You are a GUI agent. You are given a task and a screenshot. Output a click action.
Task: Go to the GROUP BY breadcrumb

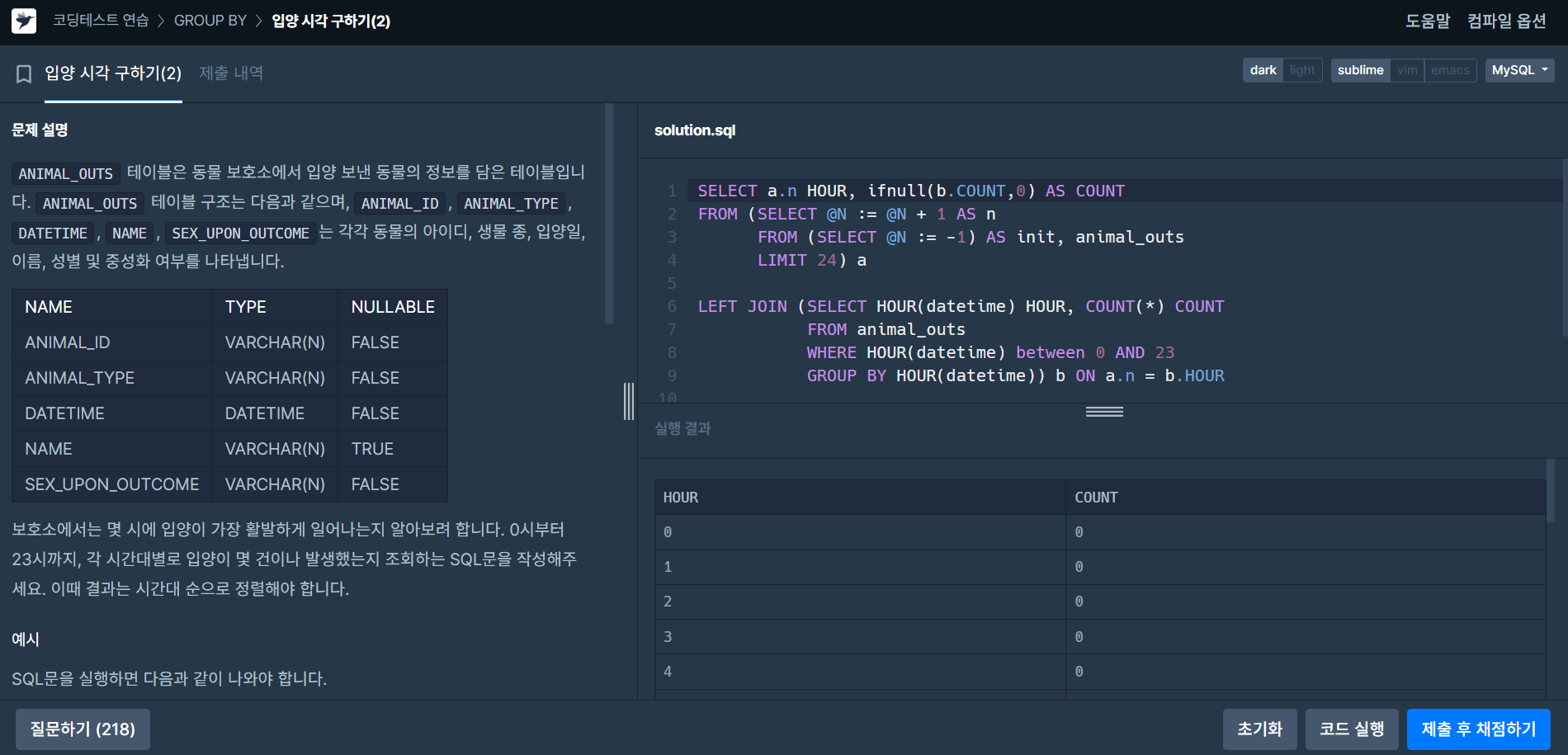[x=210, y=21]
